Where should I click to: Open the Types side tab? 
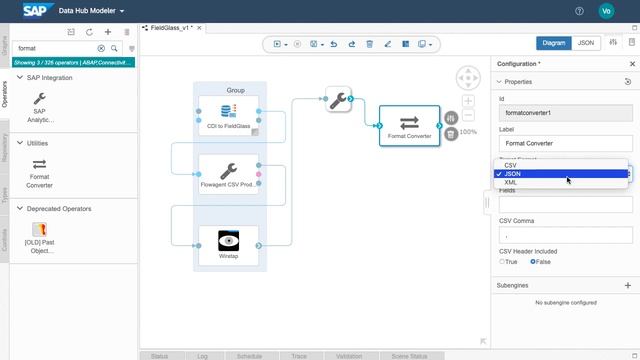pyautogui.click(x=4, y=195)
